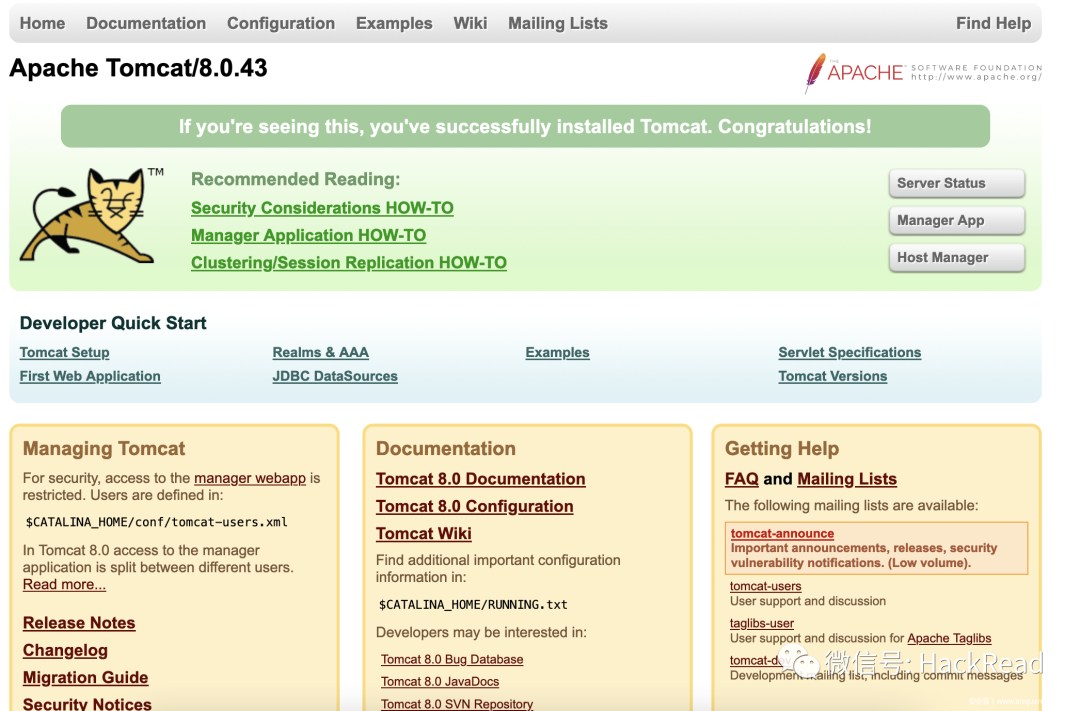Click the Tomcat cat logo
Viewport: 1080px width, 711px height.
[x=92, y=215]
